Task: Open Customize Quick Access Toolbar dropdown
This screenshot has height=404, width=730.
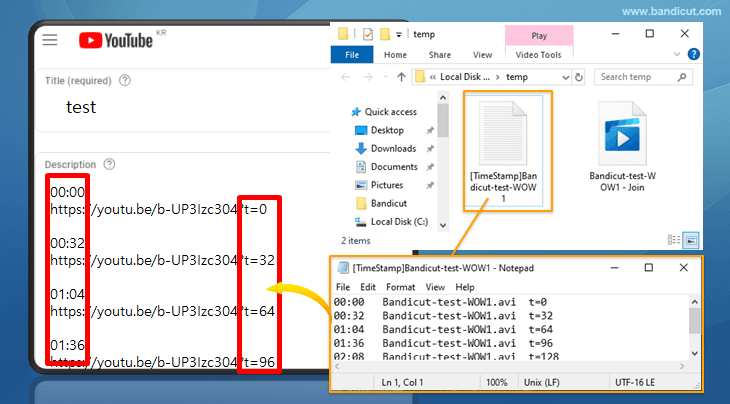Action: (399, 34)
